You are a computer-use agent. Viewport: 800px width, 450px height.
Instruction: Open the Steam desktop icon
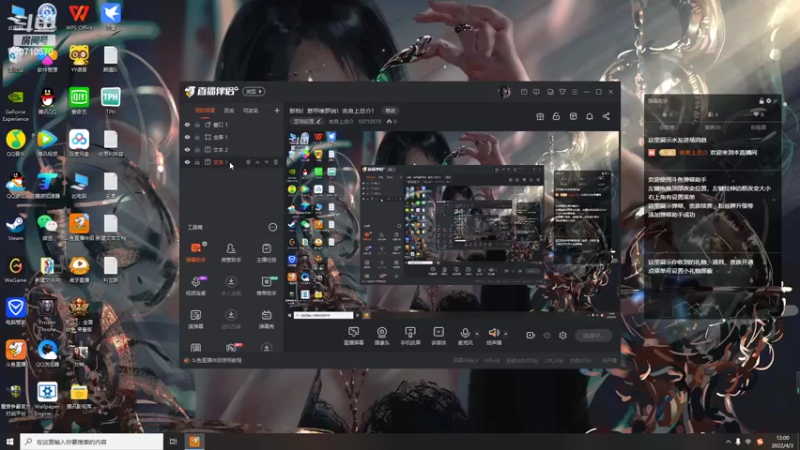[x=15, y=227]
